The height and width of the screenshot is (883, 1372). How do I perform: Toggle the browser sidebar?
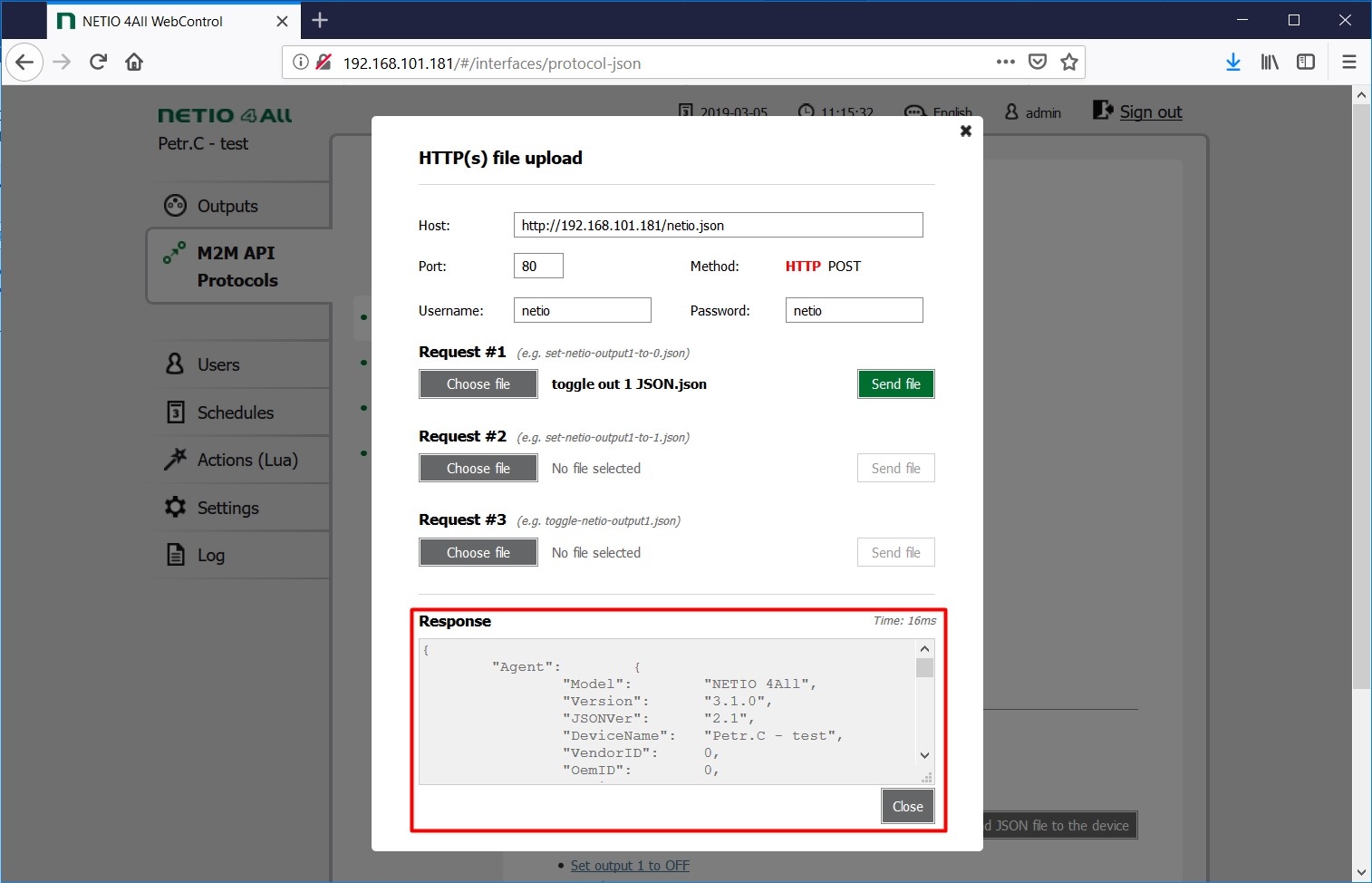pos(1306,62)
